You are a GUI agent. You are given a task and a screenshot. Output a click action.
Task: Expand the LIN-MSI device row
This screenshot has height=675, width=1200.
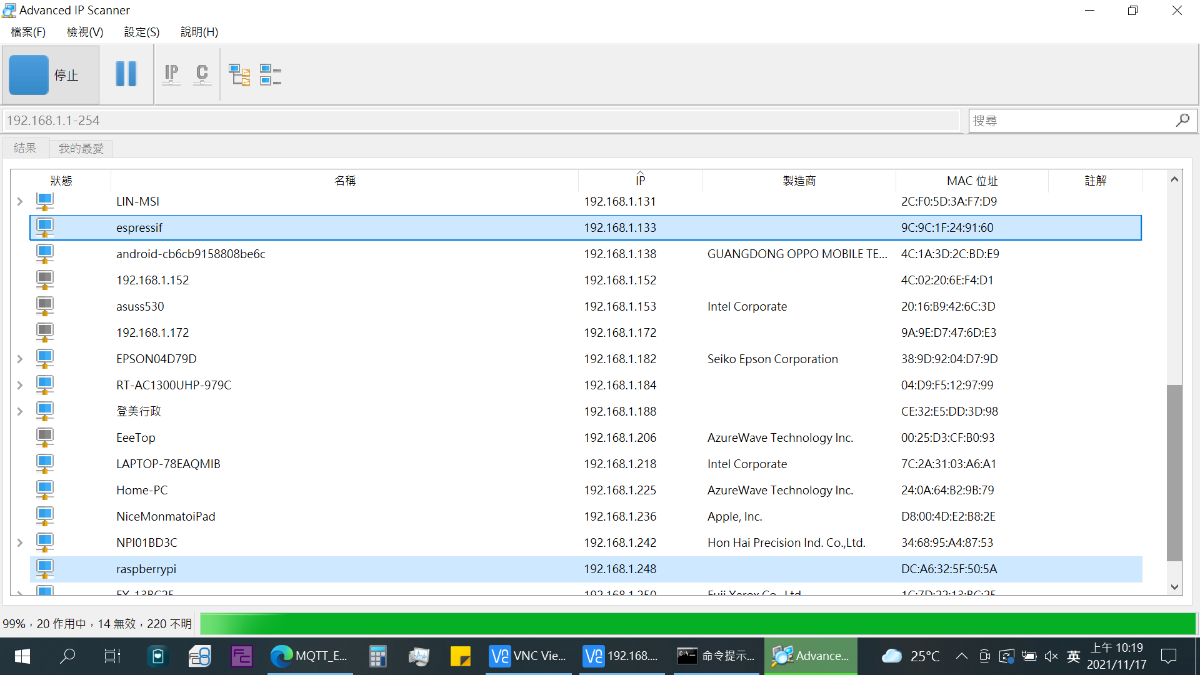pos(19,202)
